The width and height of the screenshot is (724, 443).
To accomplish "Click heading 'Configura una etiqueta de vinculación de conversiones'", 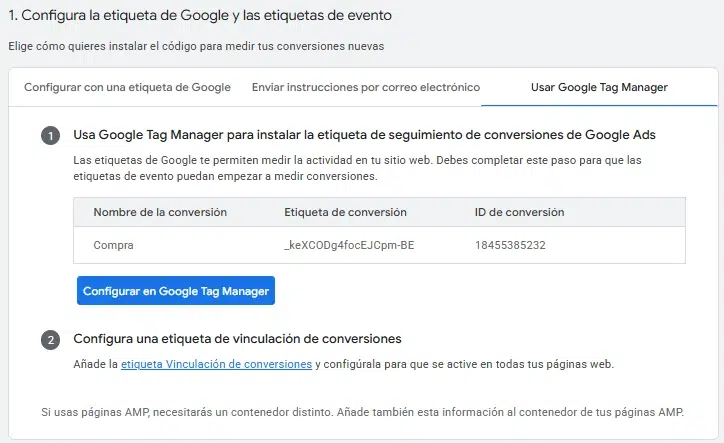I will pos(237,339).
